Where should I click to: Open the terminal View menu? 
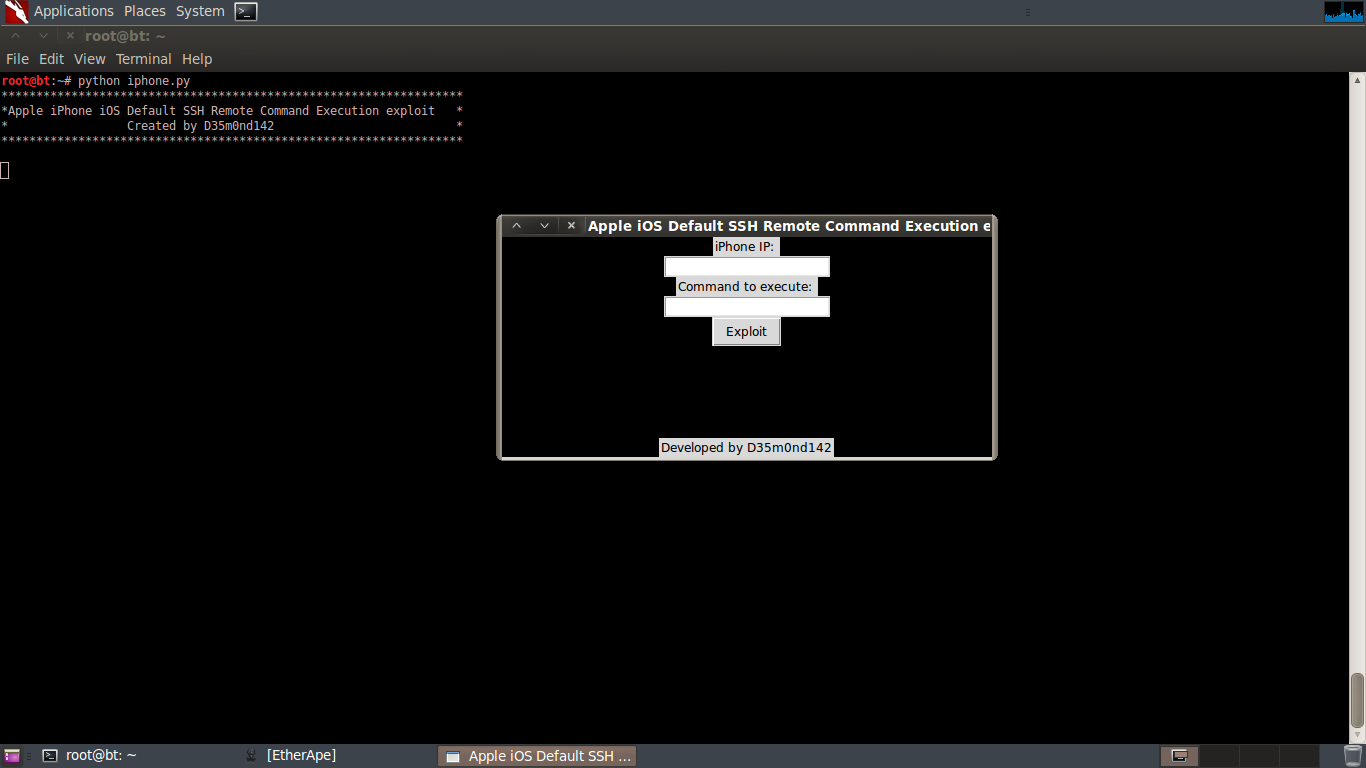coord(90,59)
